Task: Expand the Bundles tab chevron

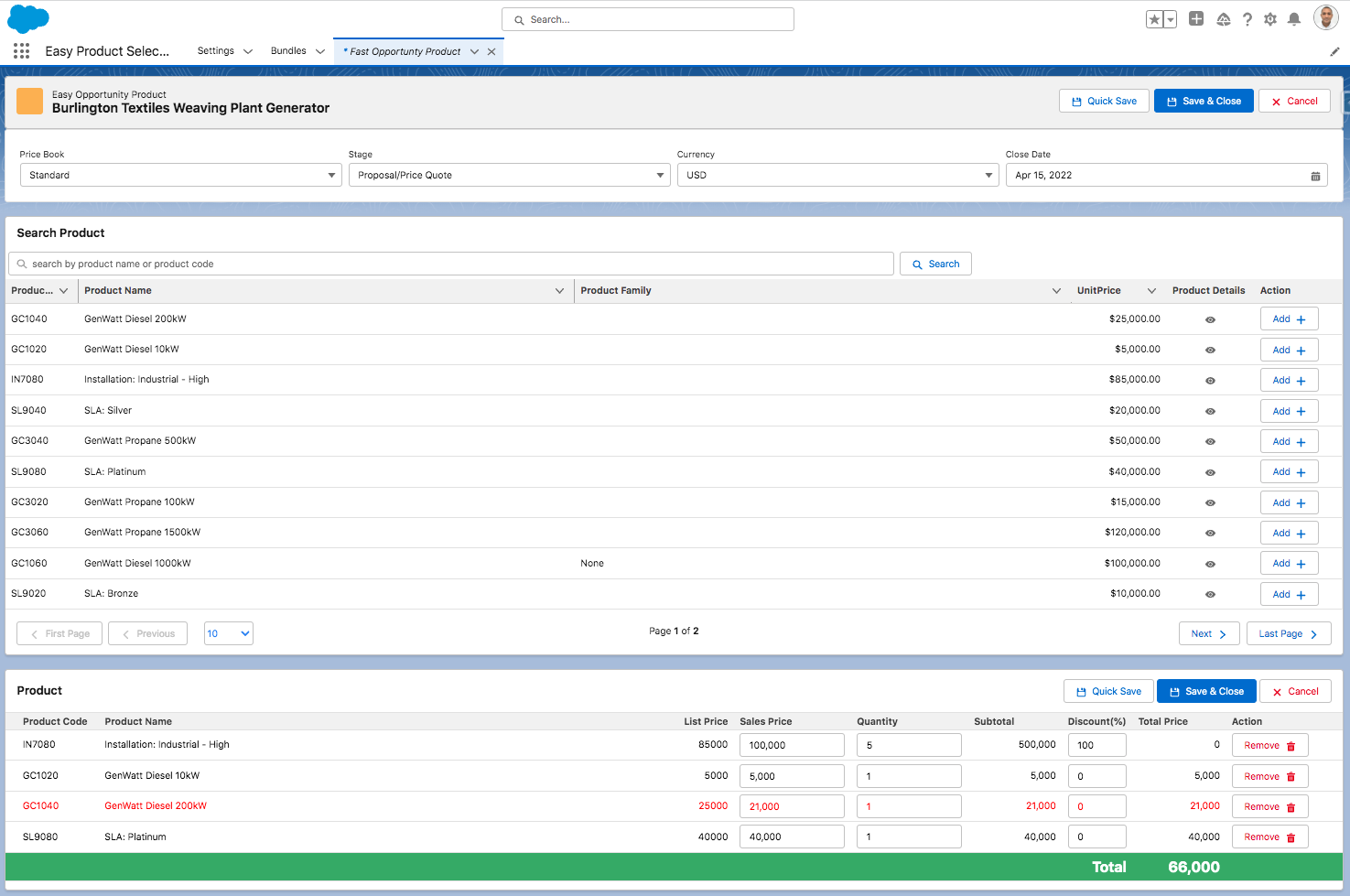Action: coord(320,51)
